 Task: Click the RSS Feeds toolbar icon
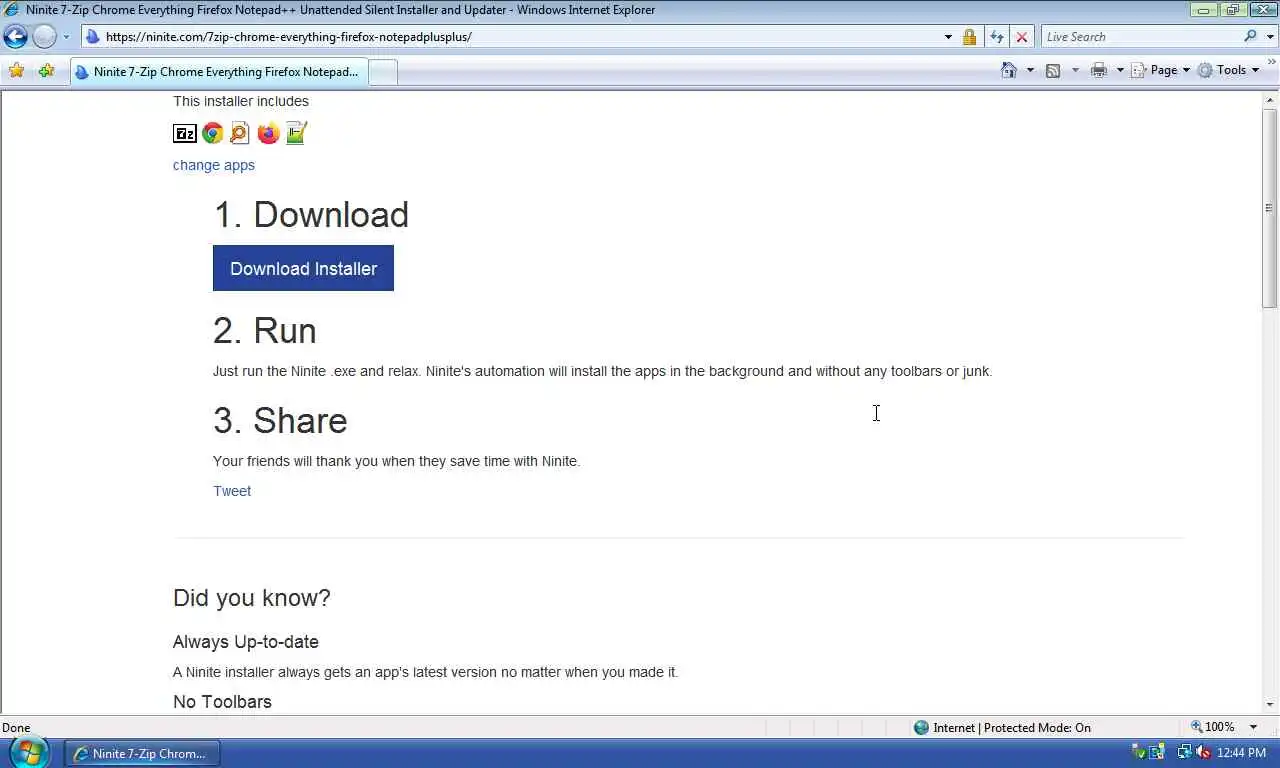coord(1053,70)
